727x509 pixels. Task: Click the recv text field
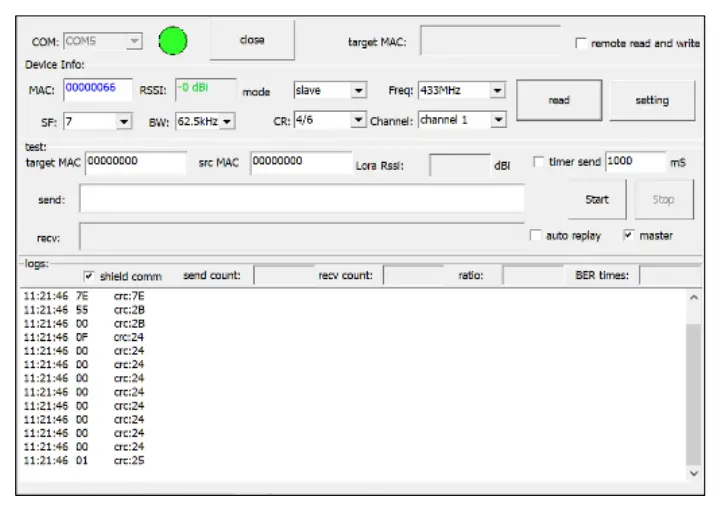pos(302,237)
